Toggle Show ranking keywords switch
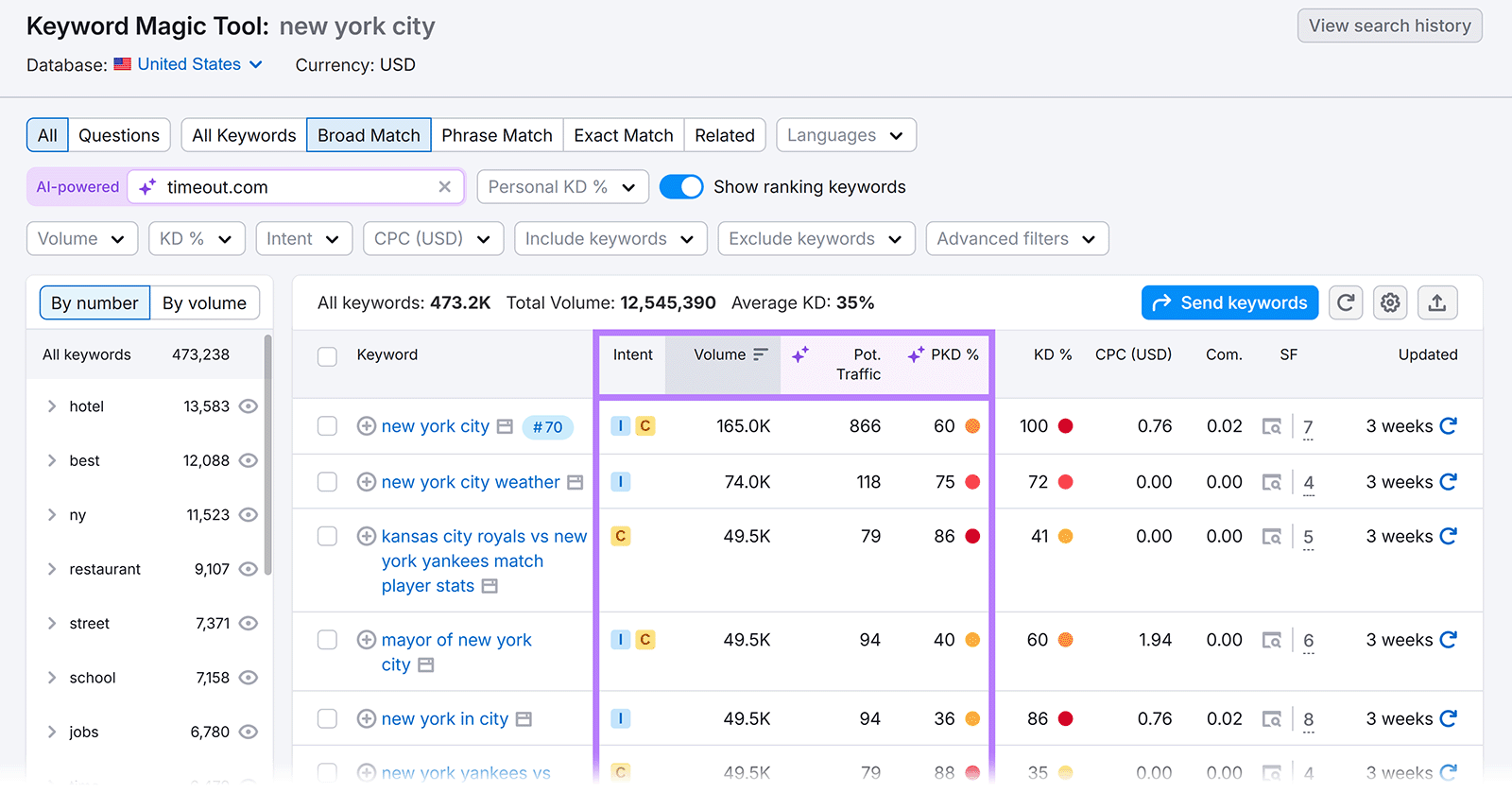Image resolution: width=1512 pixels, height=793 pixels. pyautogui.click(x=681, y=187)
